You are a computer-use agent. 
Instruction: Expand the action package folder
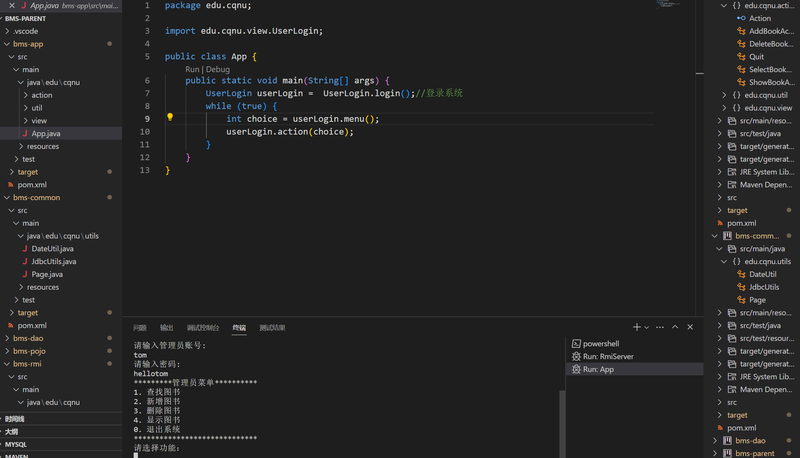coord(26,95)
